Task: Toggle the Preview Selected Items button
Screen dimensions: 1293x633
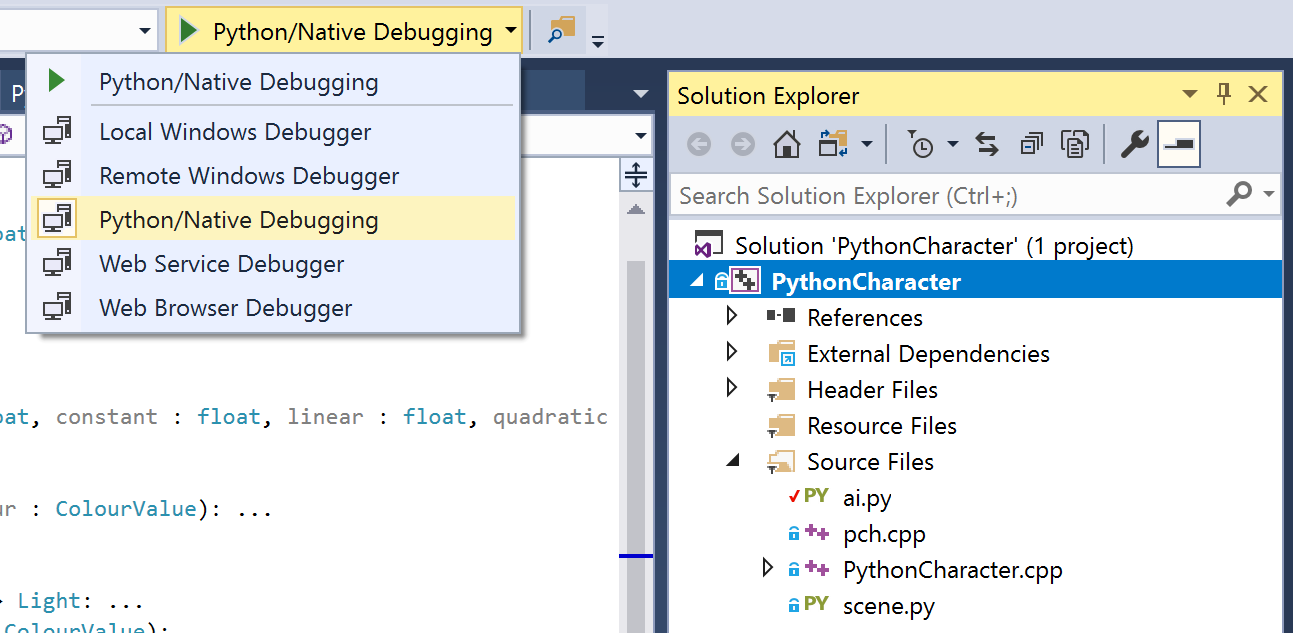Action: pyautogui.click(x=1179, y=146)
